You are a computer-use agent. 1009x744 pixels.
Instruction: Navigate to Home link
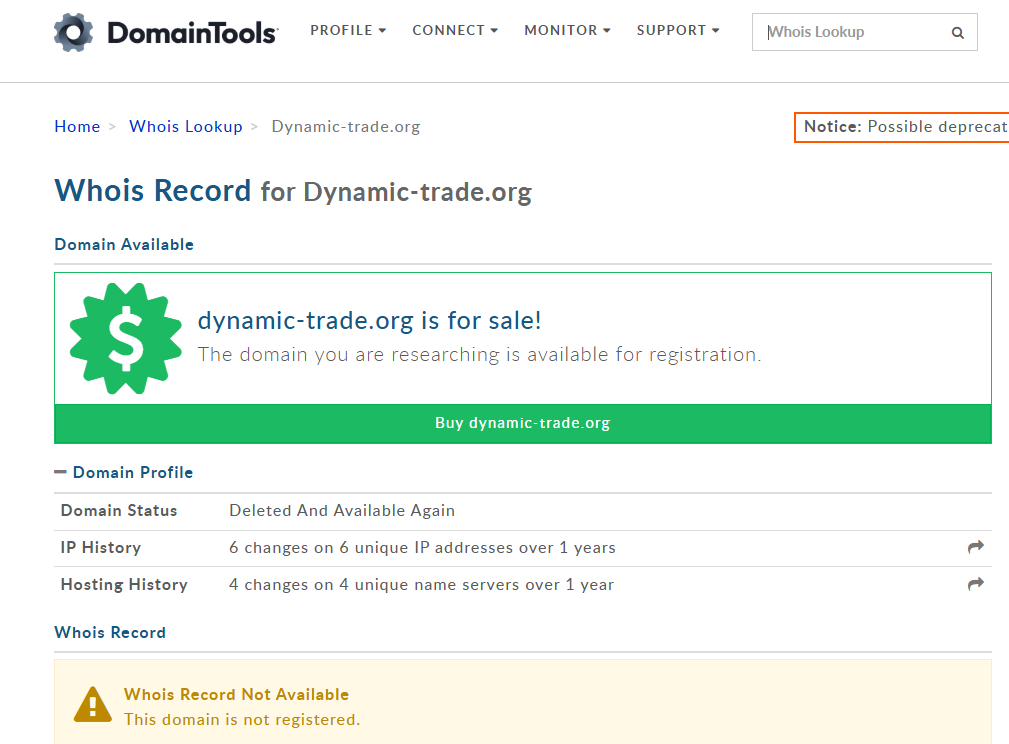[77, 126]
